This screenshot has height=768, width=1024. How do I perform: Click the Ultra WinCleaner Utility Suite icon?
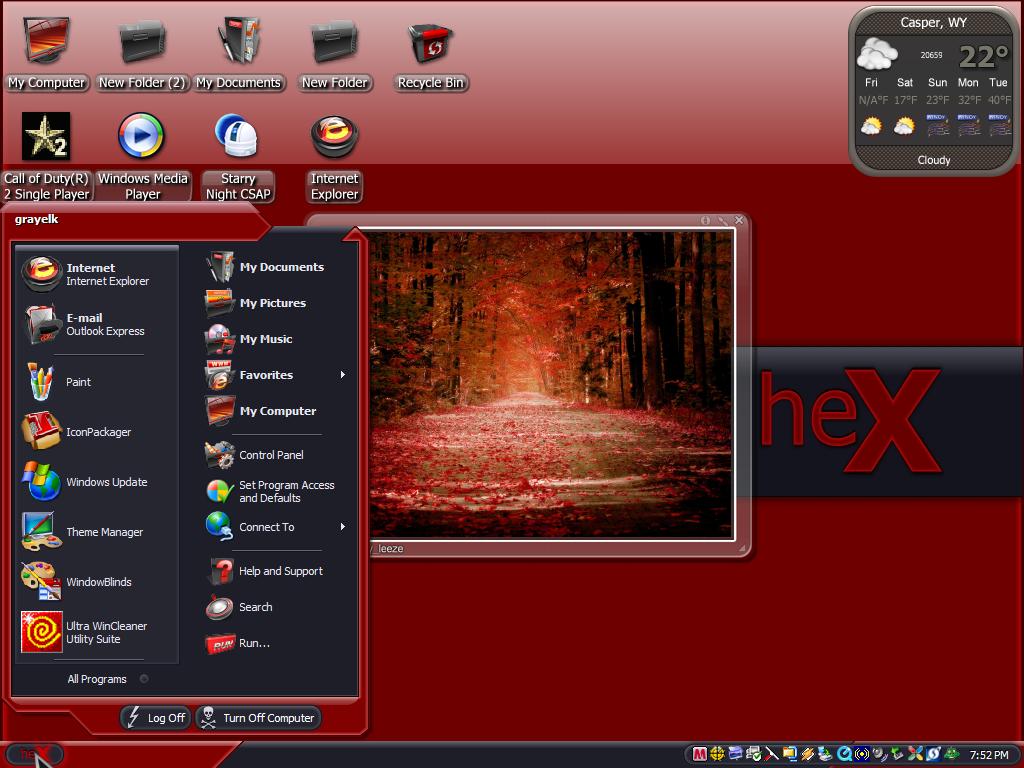pyautogui.click(x=42, y=632)
